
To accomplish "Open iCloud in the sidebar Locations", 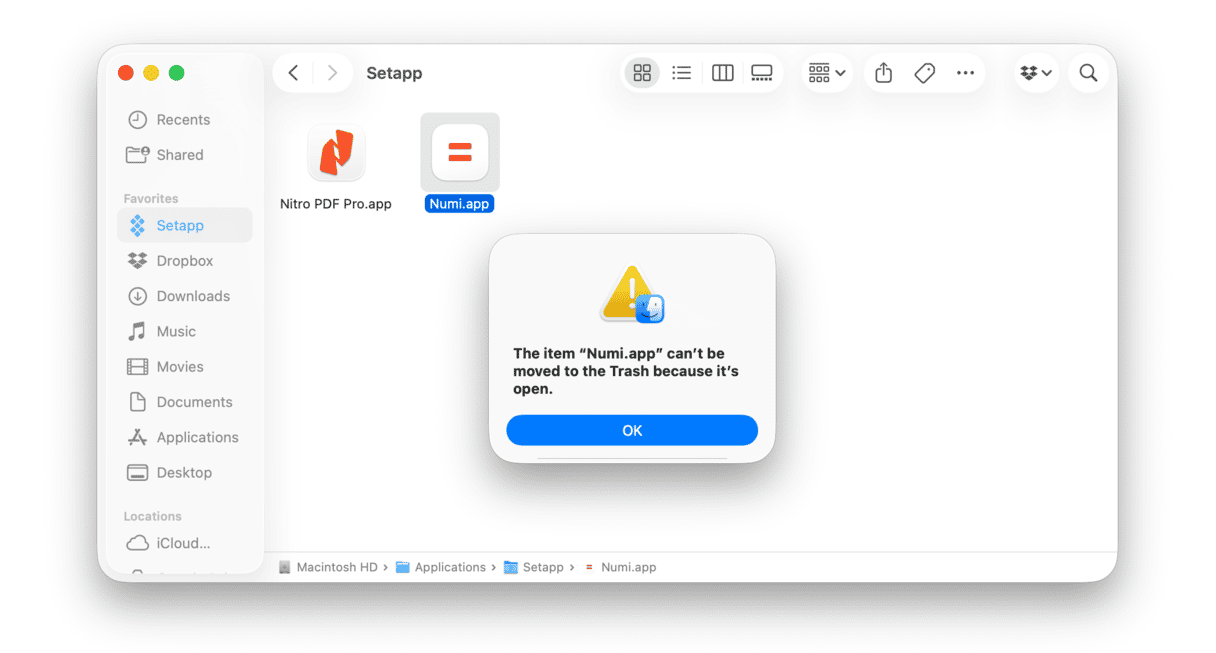I will 184,543.
